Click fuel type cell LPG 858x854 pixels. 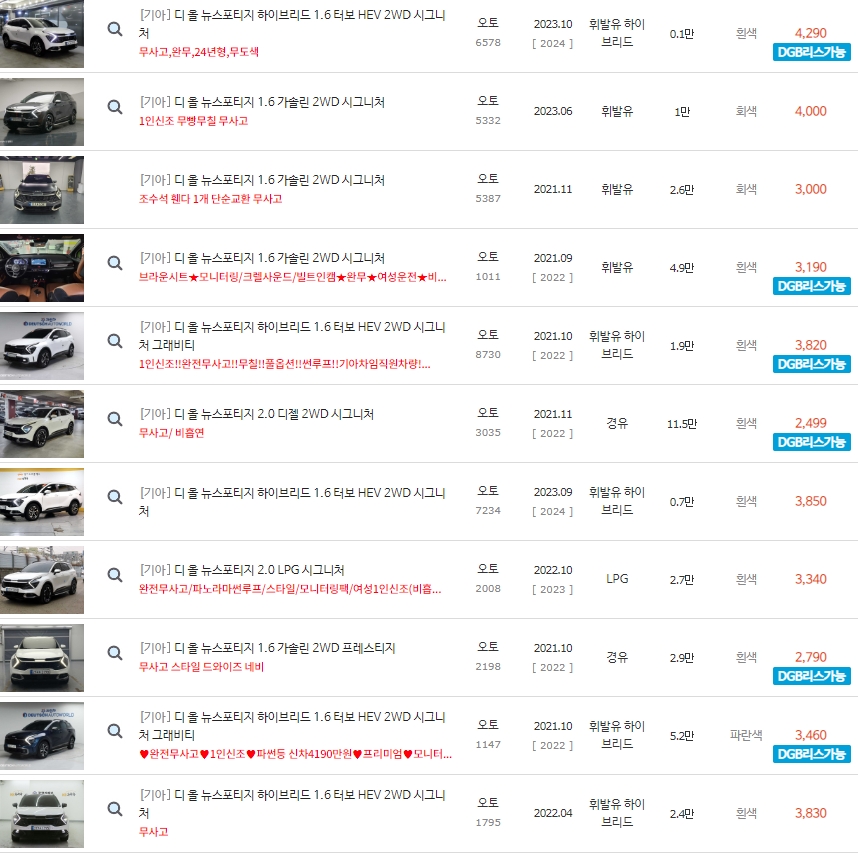(x=617, y=579)
